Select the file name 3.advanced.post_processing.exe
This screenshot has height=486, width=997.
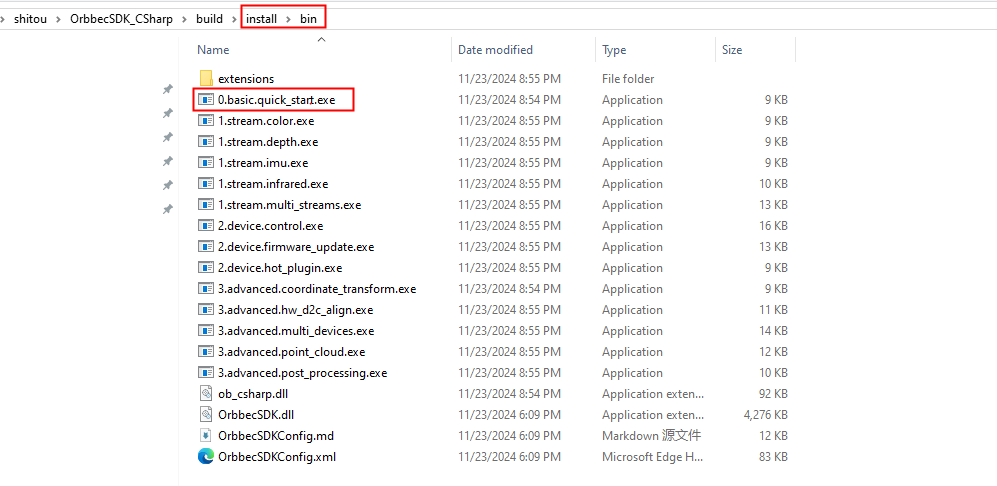[302, 372]
